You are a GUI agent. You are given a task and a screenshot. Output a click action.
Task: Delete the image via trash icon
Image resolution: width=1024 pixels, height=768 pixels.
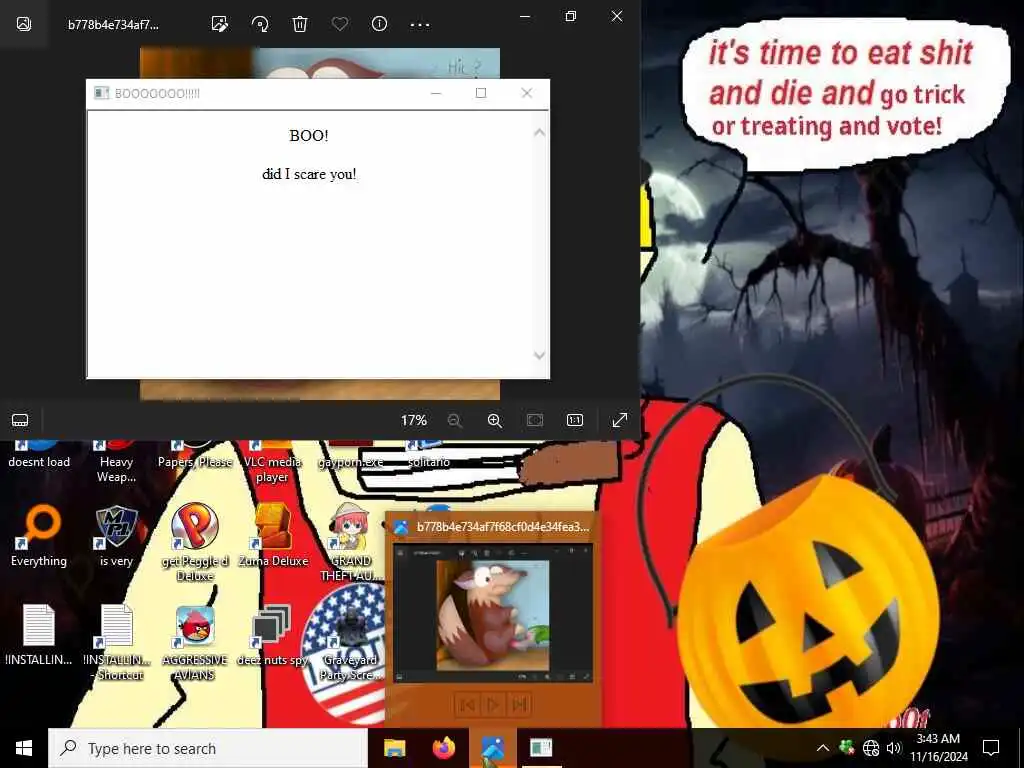point(300,25)
